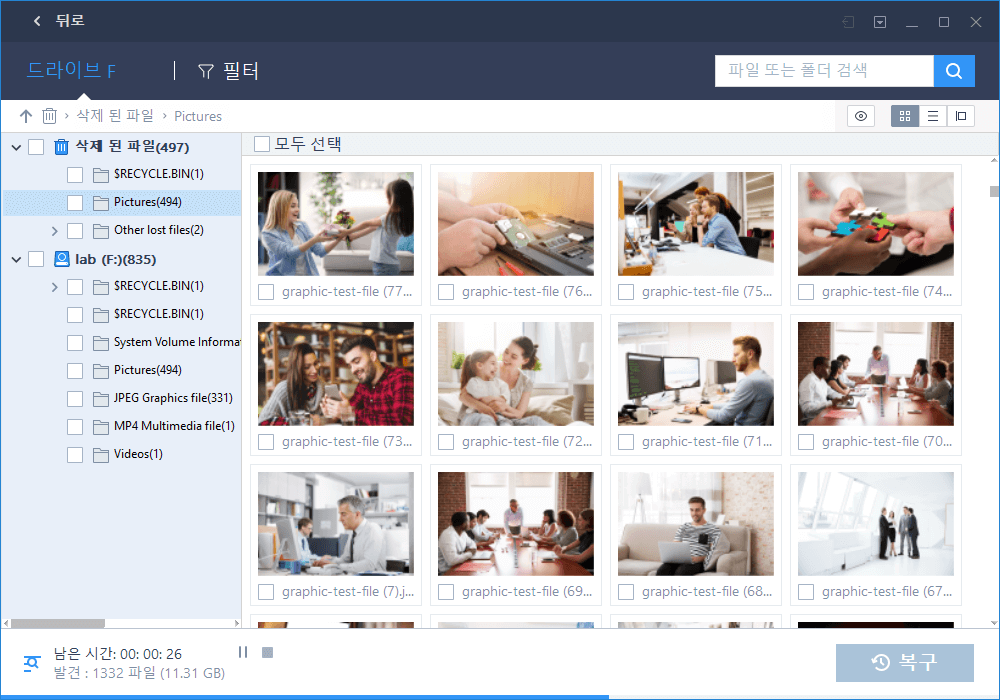This screenshot has width=1000, height=700.
Task: Open thumbnail graphic-test-file (68
Action: [695, 524]
